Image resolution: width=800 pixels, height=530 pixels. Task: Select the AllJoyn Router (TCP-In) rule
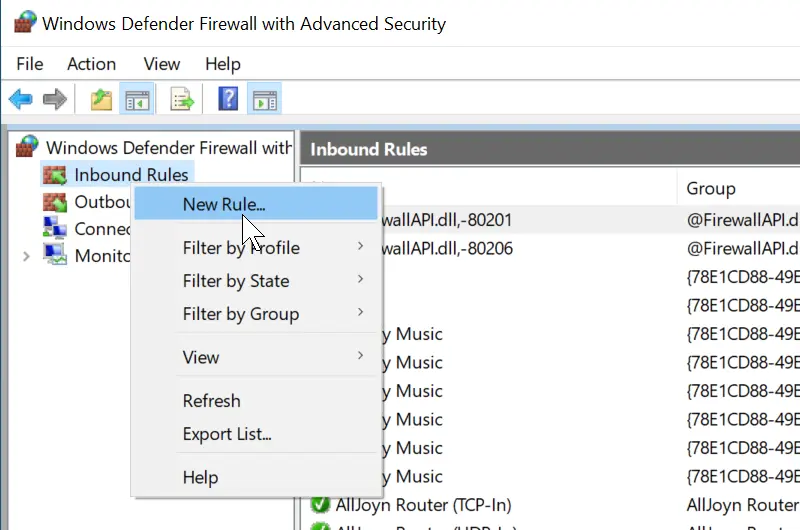click(x=407, y=504)
